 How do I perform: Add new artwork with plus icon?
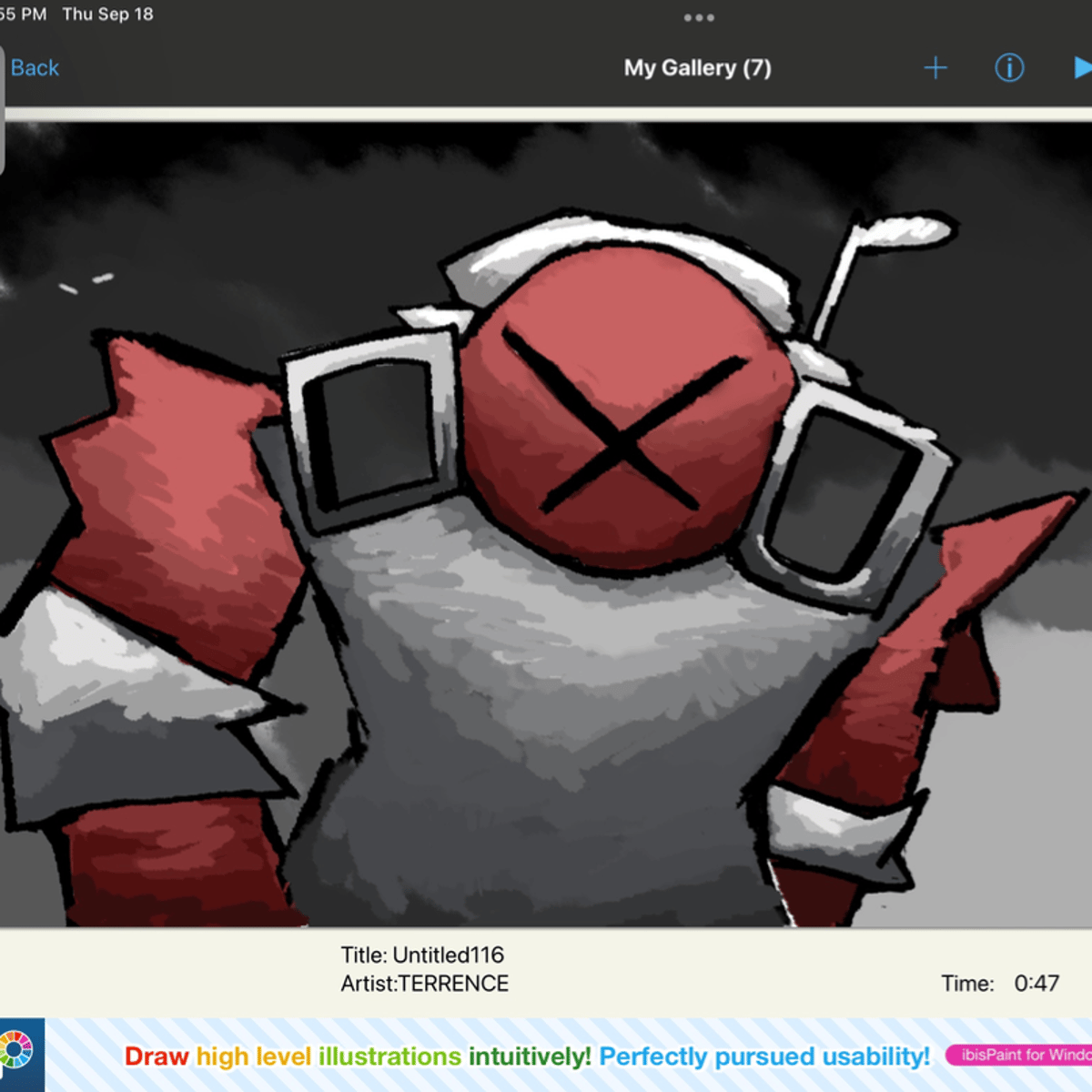tap(935, 68)
